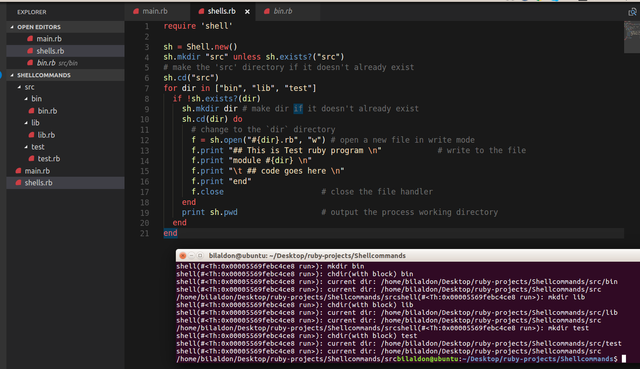The image size is (640, 369).
Task: Click the terminal prompt cursor block
Action: pyautogui.click(x=624, y=359)
